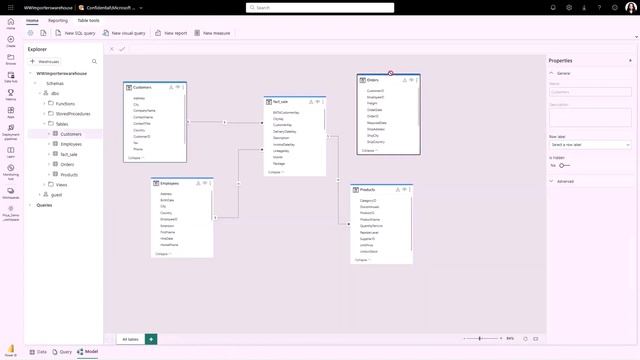Add a new layout with the green plus
The width and height of the screenshot is (640, 360).
pyautogui.click(x=151, y=339)
